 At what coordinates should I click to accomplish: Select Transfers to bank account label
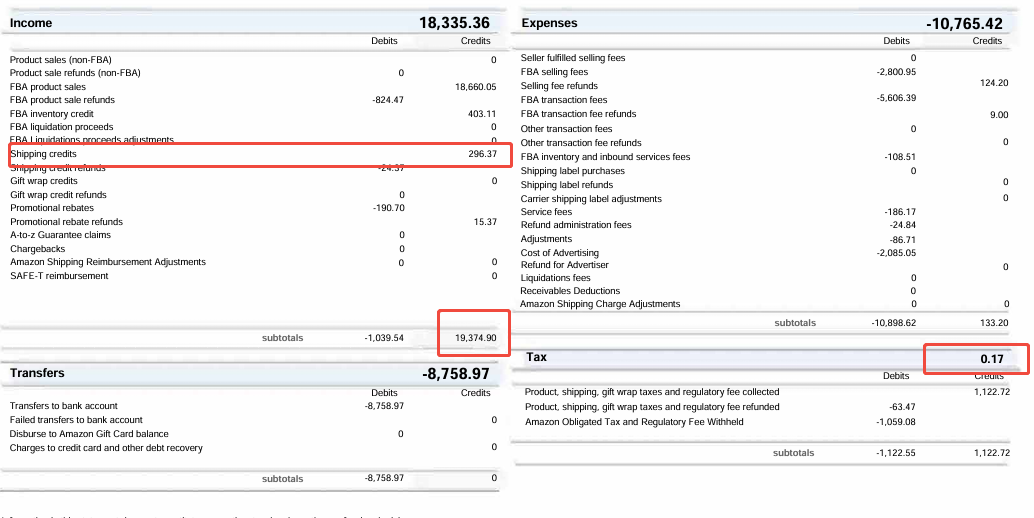coord(63,406)
